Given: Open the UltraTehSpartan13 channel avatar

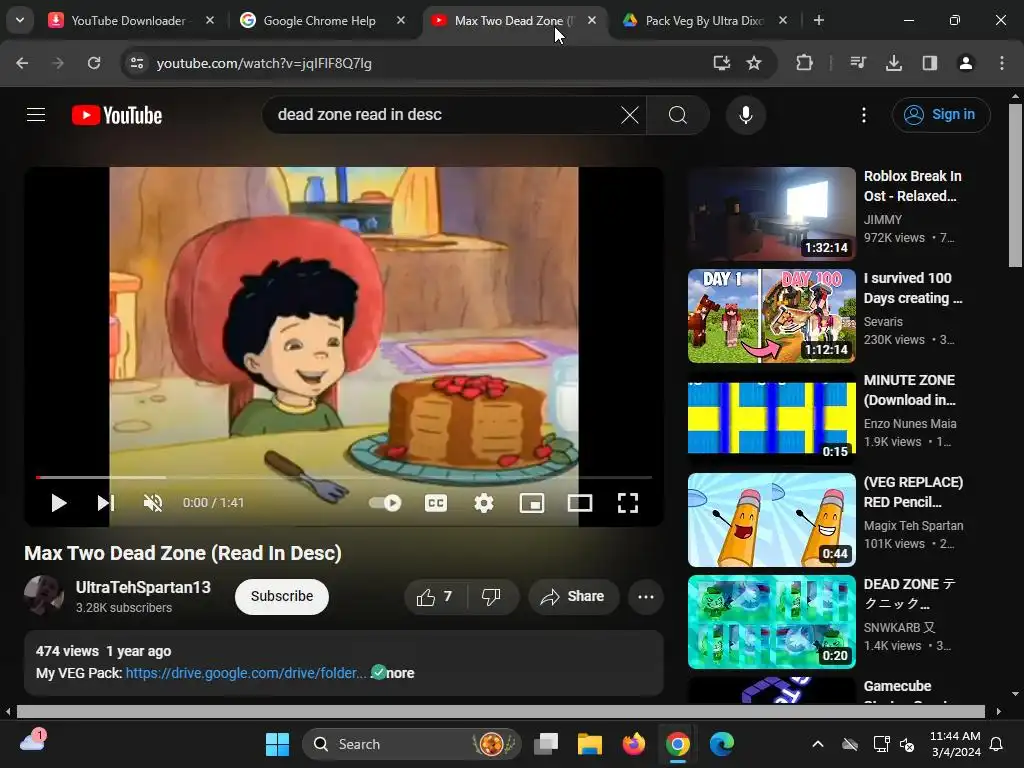Looking at the screenshot, I should click(x=43, y=596).
